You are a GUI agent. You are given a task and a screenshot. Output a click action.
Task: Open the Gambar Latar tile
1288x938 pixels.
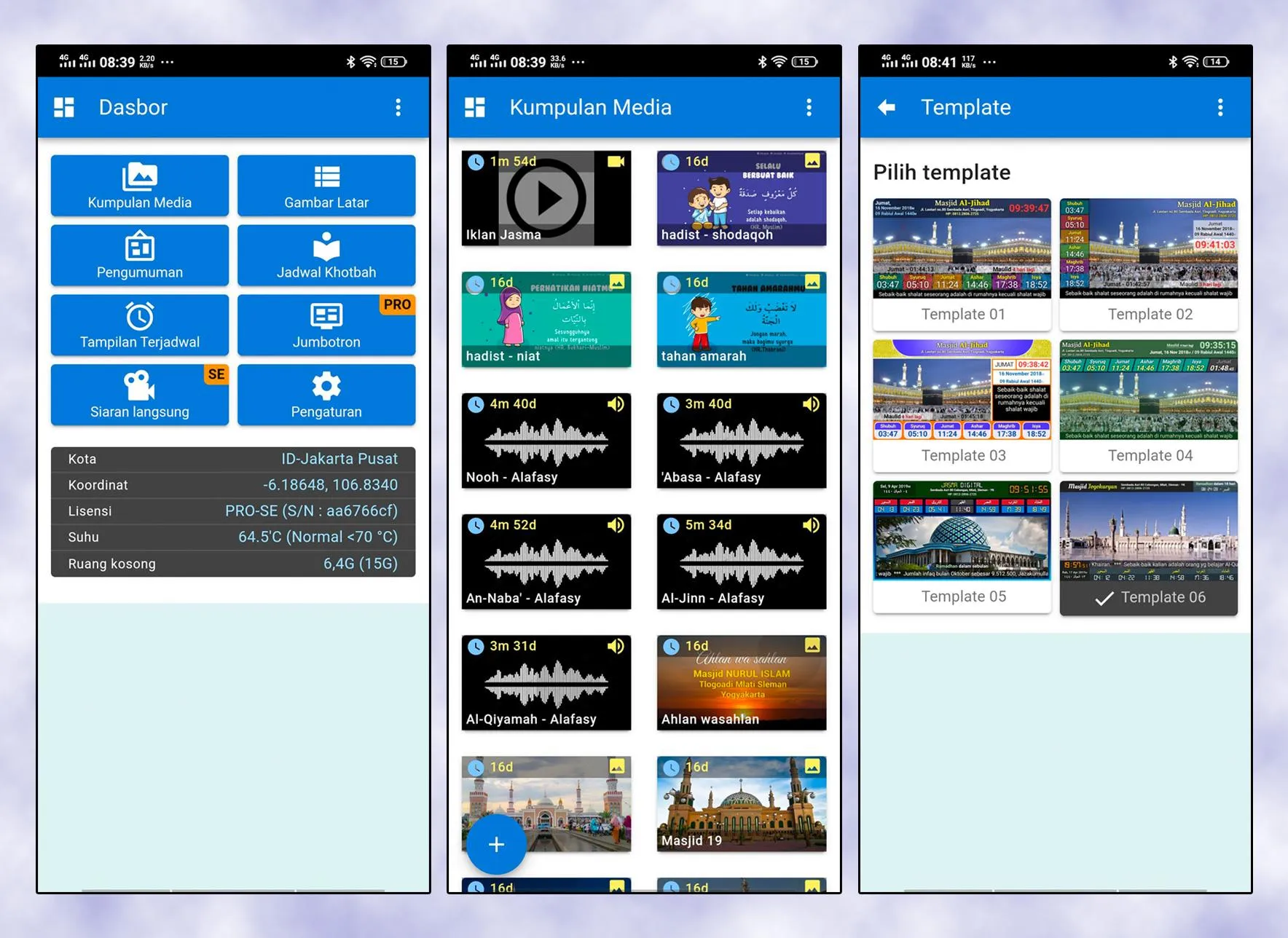coord(326,186)
